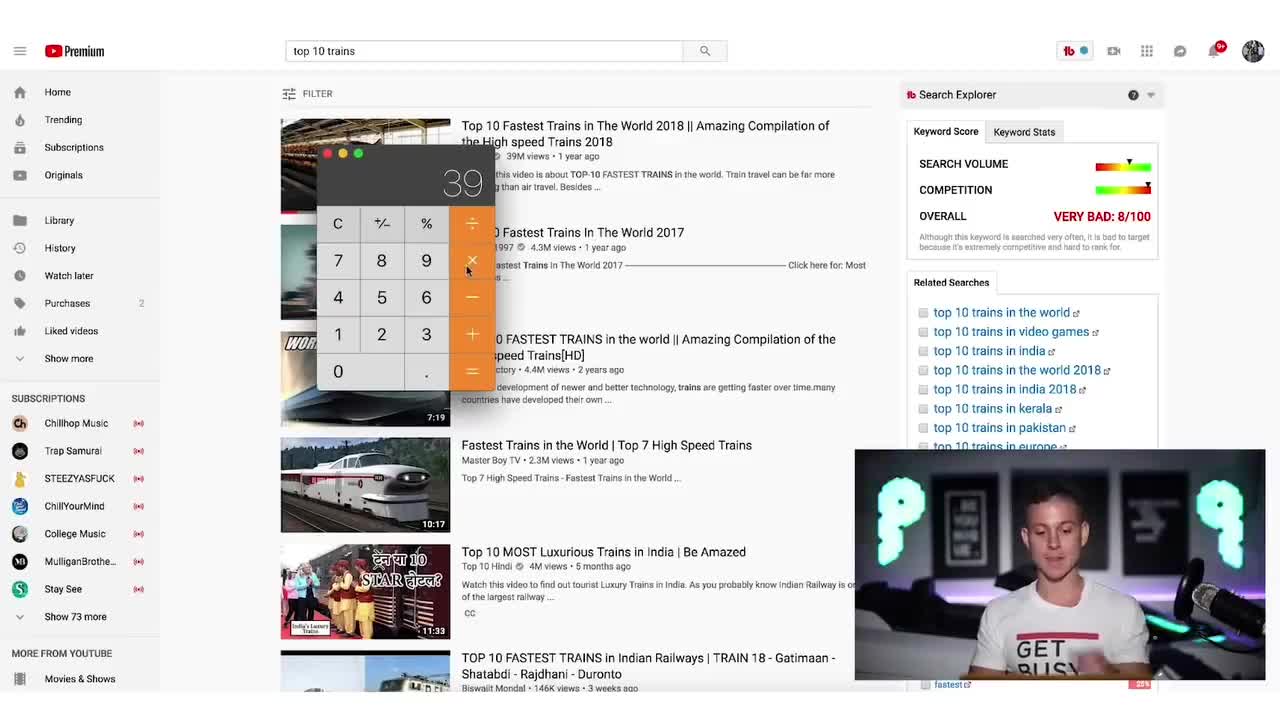This screenshot has height=720, width=1280.
Task: Click calculator equals key
Action: click(472, 372)
